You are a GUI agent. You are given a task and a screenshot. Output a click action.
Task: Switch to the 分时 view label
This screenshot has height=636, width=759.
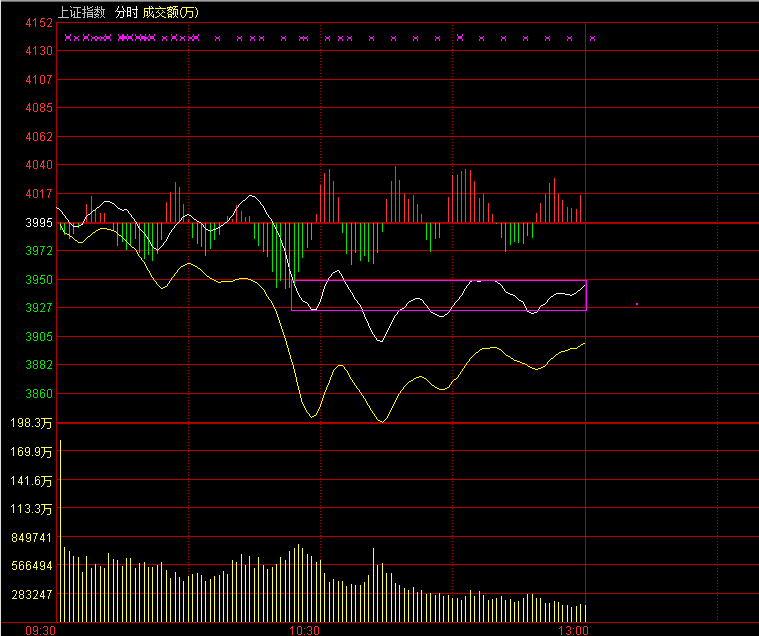pyautogui.click(x=125, y=11)
